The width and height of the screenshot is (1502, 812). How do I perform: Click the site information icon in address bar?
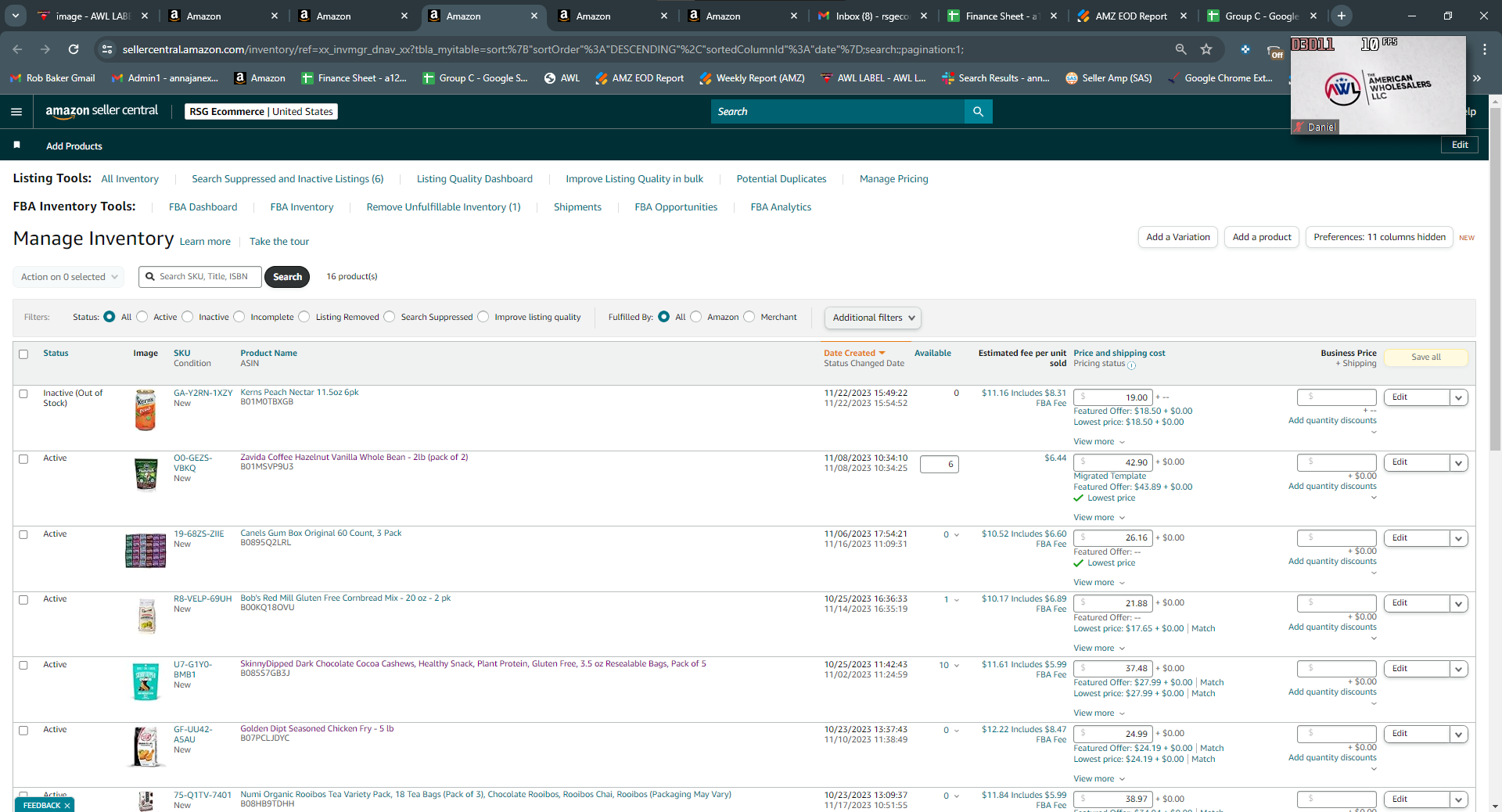point(106,49)
